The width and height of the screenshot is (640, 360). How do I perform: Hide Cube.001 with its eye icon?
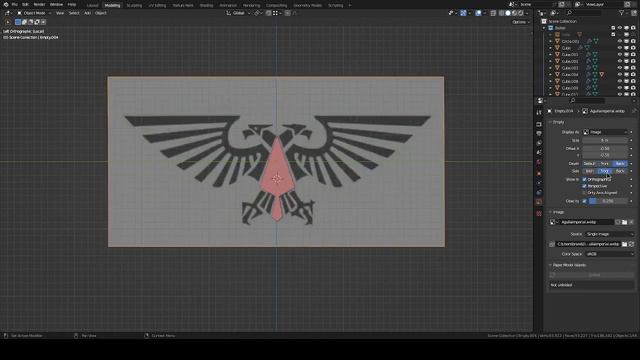click(620, 55)
